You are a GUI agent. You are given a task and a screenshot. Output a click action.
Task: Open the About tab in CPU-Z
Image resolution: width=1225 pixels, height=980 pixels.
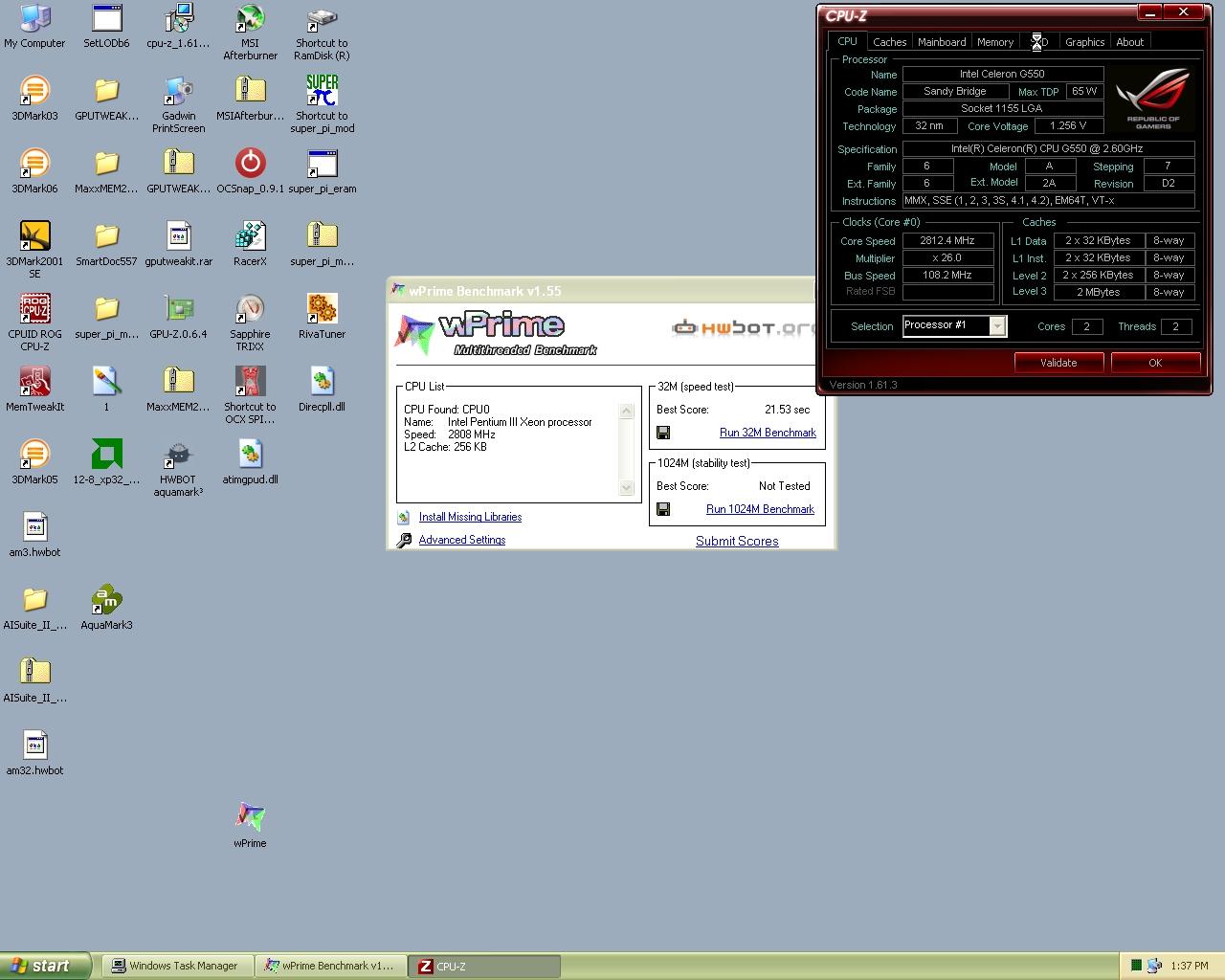[1129, 42]
